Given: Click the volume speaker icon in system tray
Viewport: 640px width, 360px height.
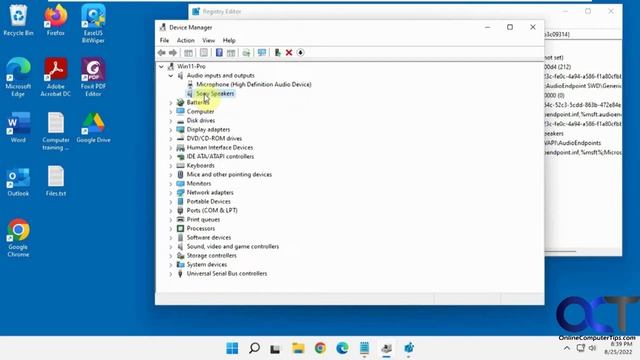Looking at the screenshot, I should 592,348.
